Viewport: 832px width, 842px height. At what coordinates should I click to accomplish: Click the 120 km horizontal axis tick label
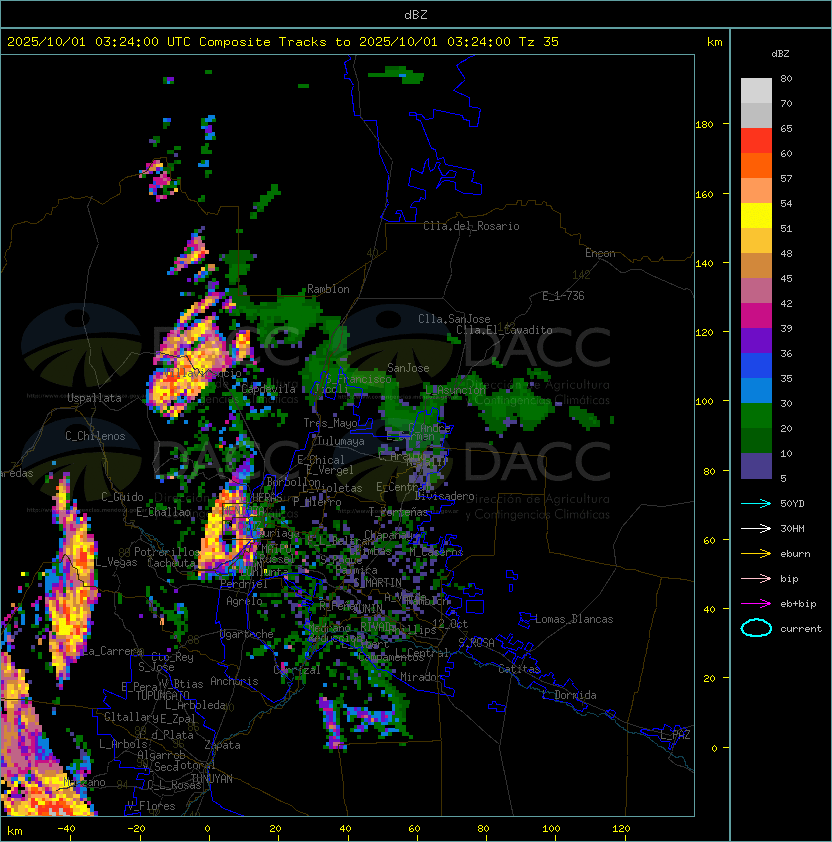[x=621, y=829]
